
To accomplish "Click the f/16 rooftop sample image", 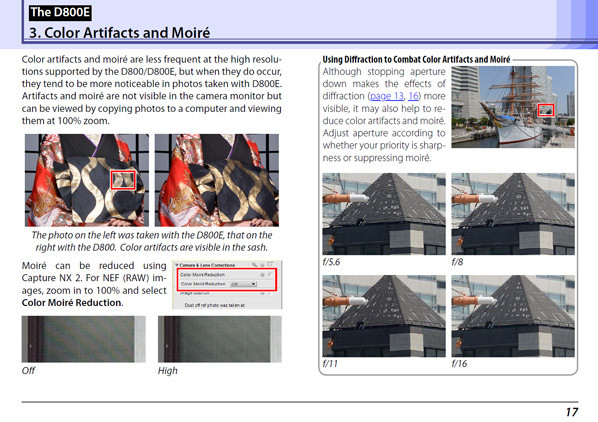I will click(513, 316).
